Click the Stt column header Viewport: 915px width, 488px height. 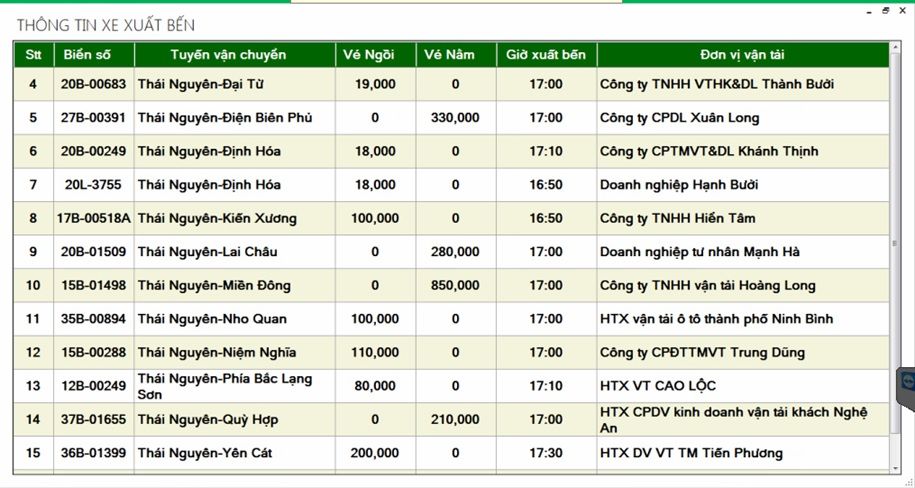pos(33,55)
